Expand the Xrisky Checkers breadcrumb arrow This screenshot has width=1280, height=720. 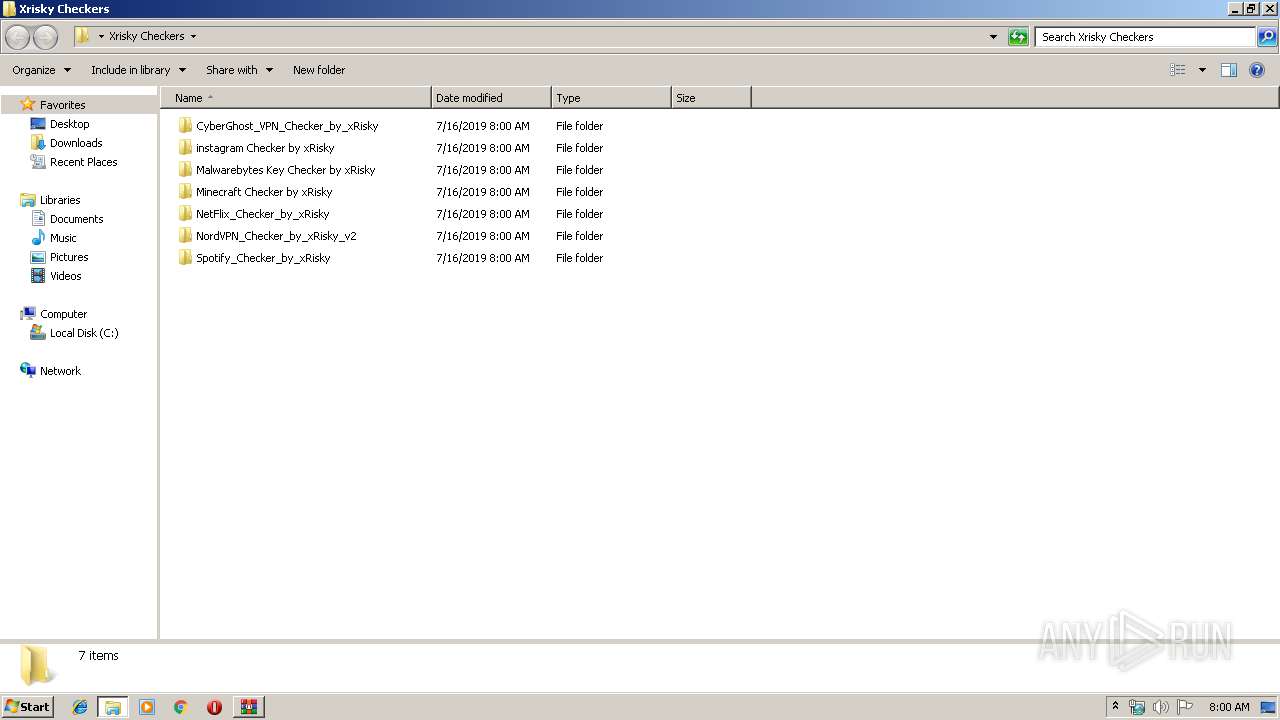coord(193,37)
